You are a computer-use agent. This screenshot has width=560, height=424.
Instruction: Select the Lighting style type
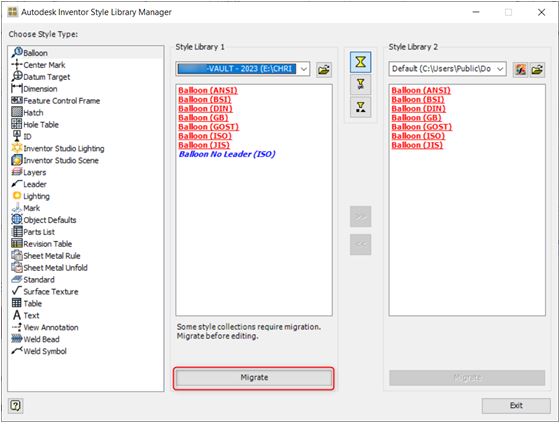[x=30, y=196]
